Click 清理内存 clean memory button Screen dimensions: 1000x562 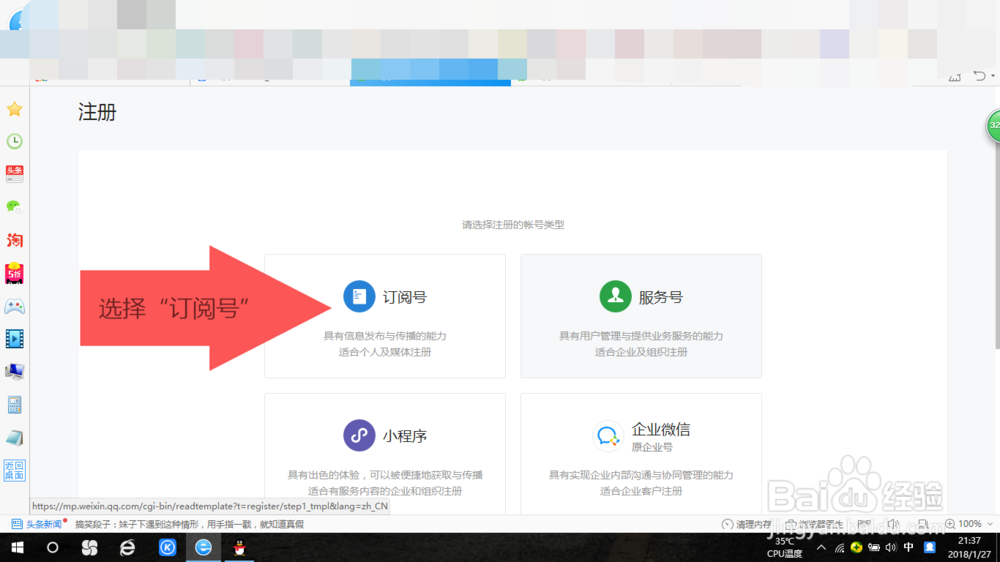tap(747, 524)
